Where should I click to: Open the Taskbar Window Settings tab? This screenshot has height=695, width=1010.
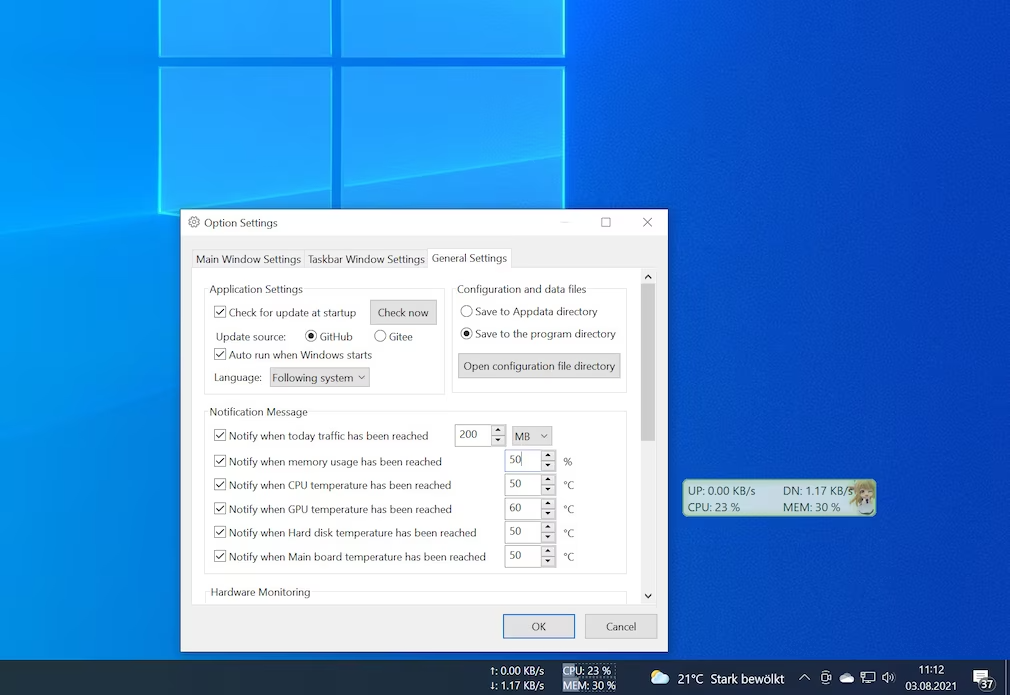tap(366, 259)
